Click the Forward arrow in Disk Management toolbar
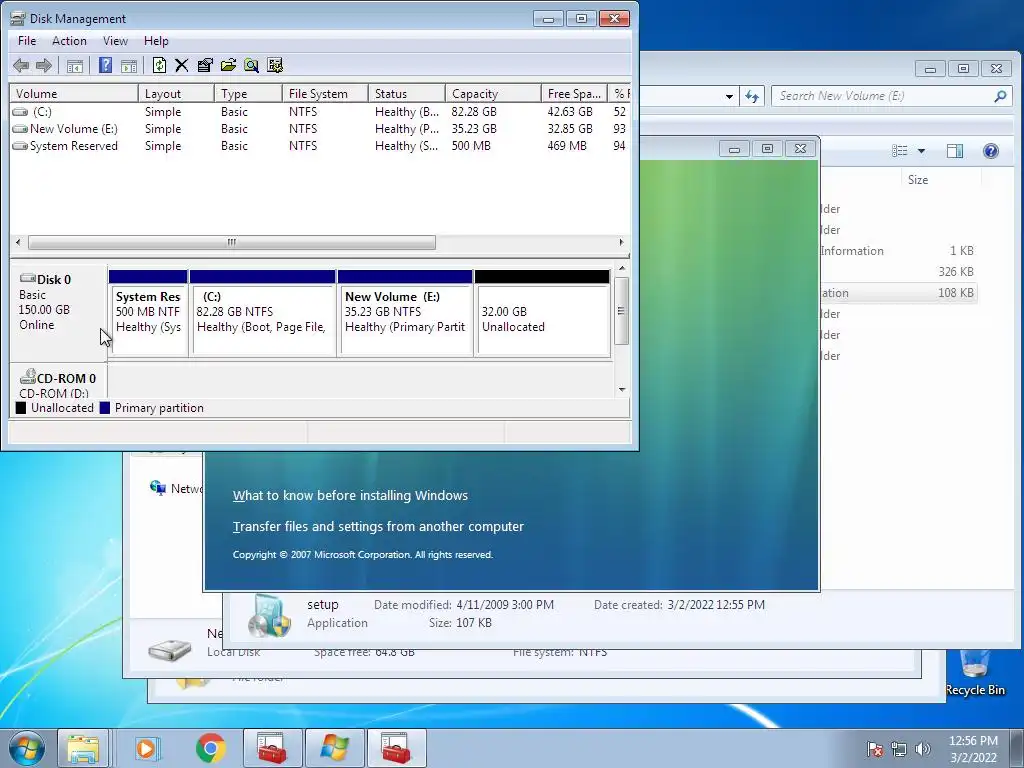This screenshot has width=1024, height=768. point(44,65)
